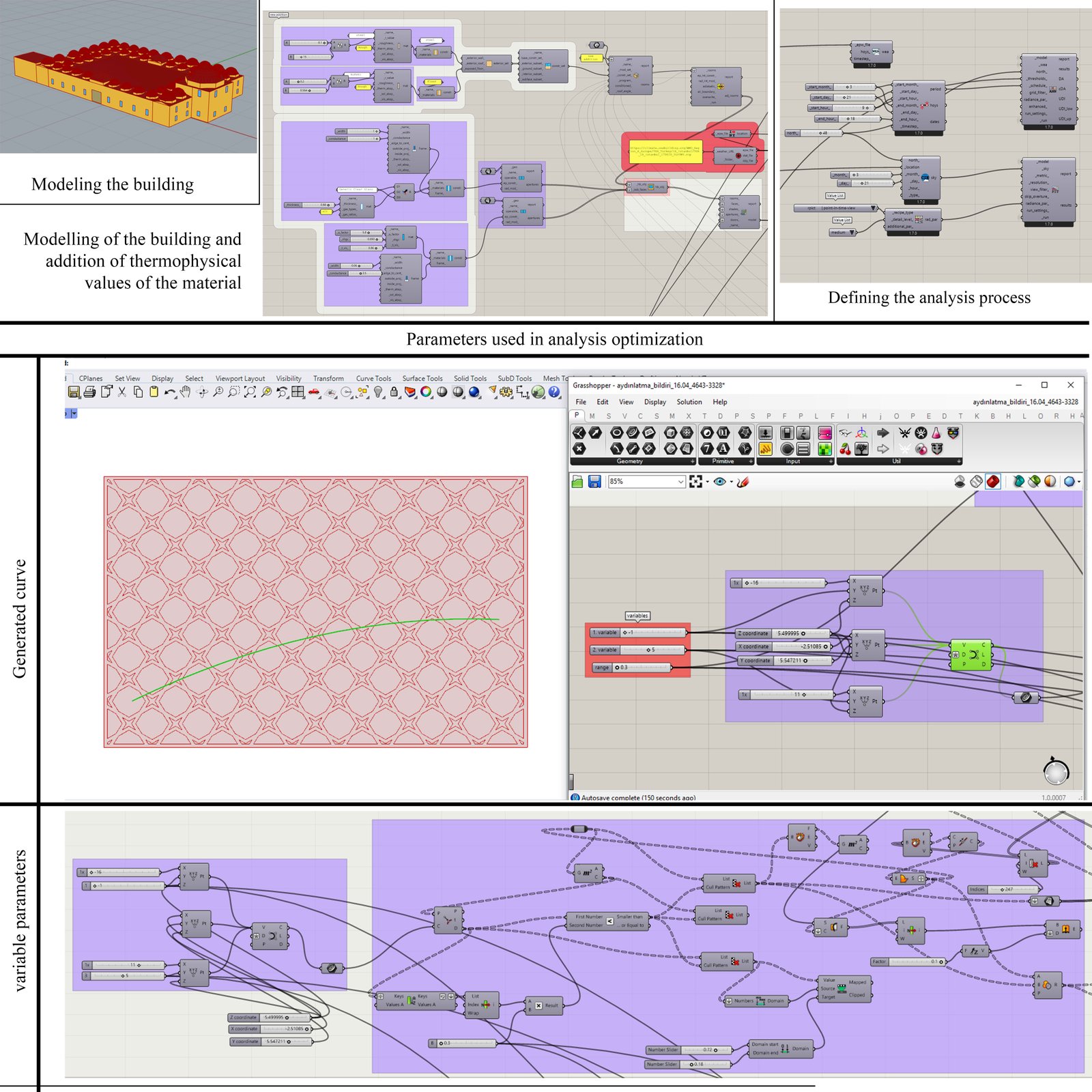This screenshot has height=1092, width=1092.
Task: Switch to the Curve Tools tab
Action: pos(373,378)
